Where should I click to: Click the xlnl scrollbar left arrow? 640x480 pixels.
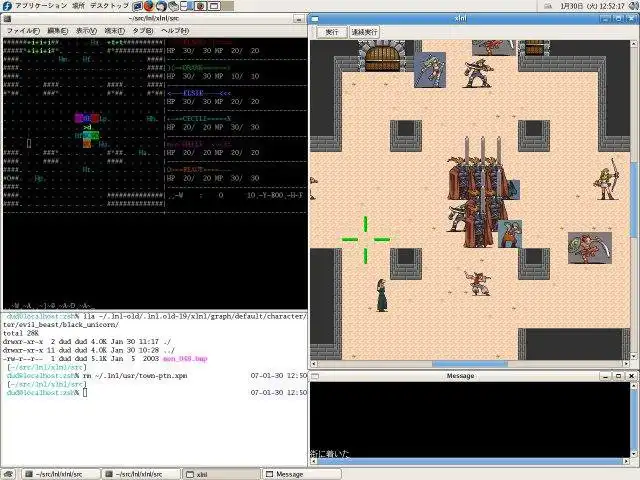pos(313,364)
